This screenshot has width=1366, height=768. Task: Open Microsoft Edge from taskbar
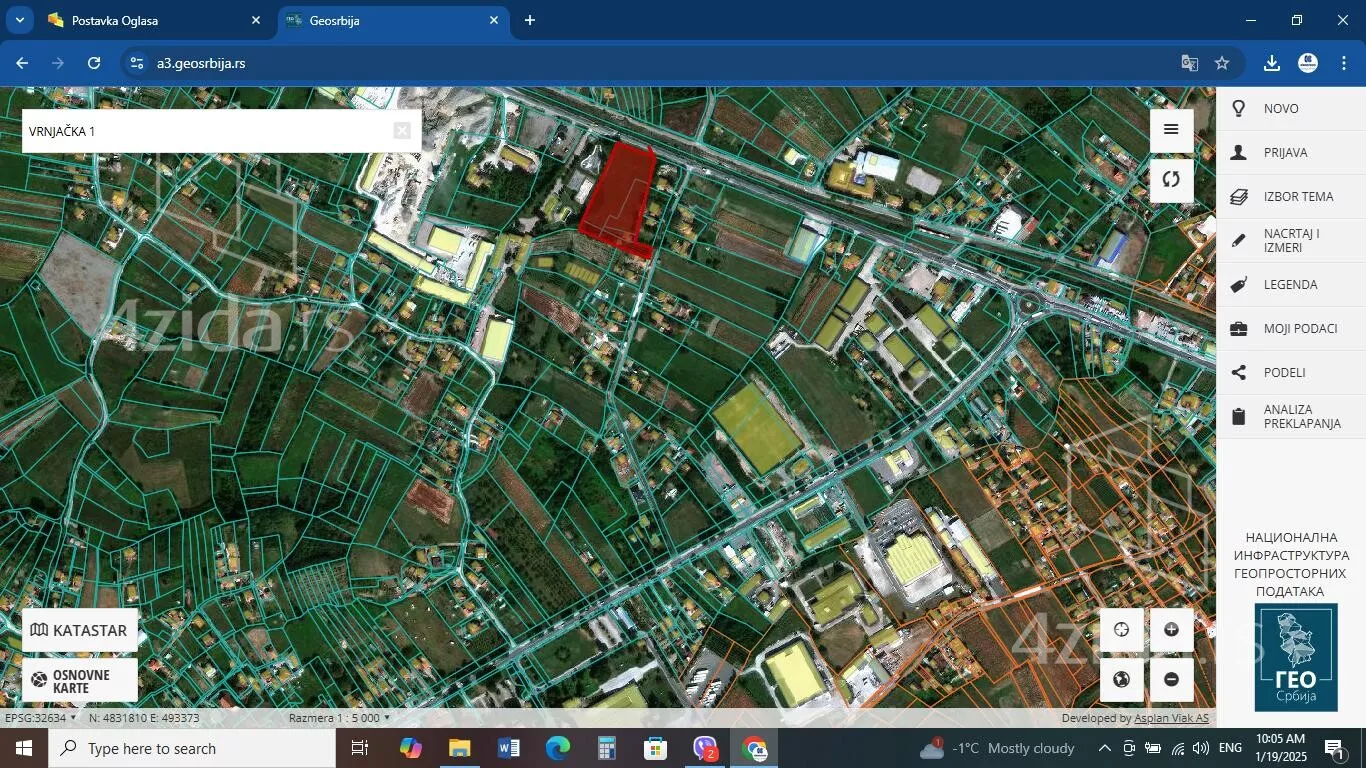coord(557,748)
